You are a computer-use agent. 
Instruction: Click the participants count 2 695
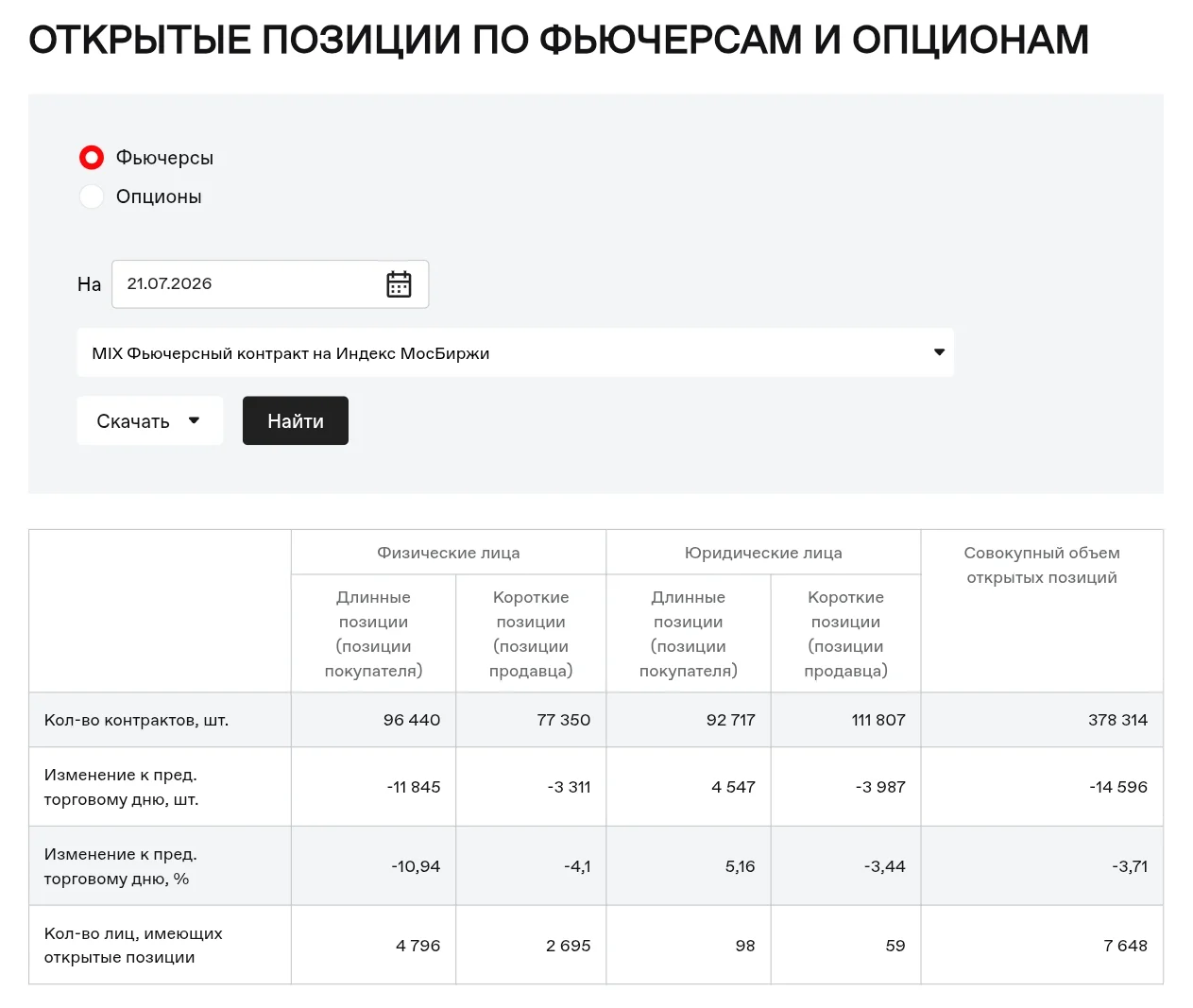569,946
